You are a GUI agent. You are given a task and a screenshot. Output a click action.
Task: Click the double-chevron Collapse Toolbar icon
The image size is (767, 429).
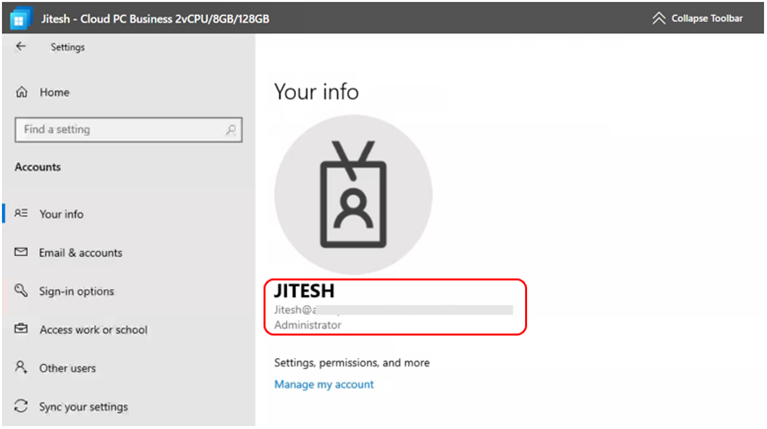coord(658,18)
